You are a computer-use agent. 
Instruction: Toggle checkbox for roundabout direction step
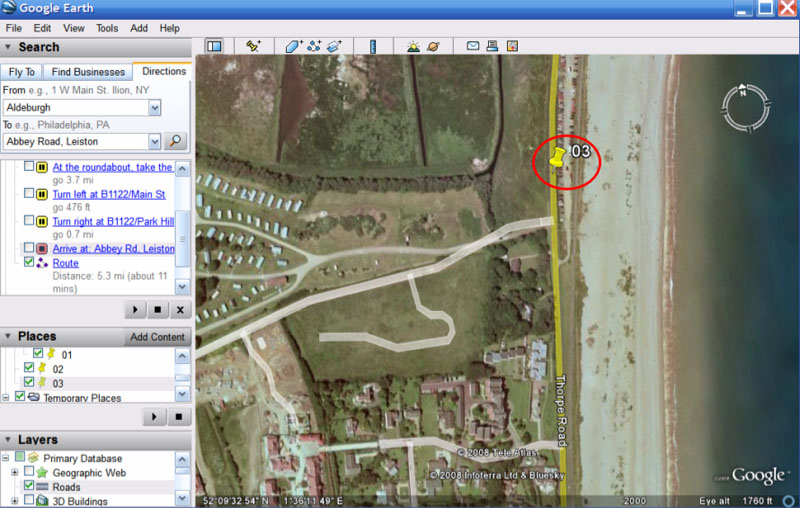pyautogui.click(x=29, y=166)
